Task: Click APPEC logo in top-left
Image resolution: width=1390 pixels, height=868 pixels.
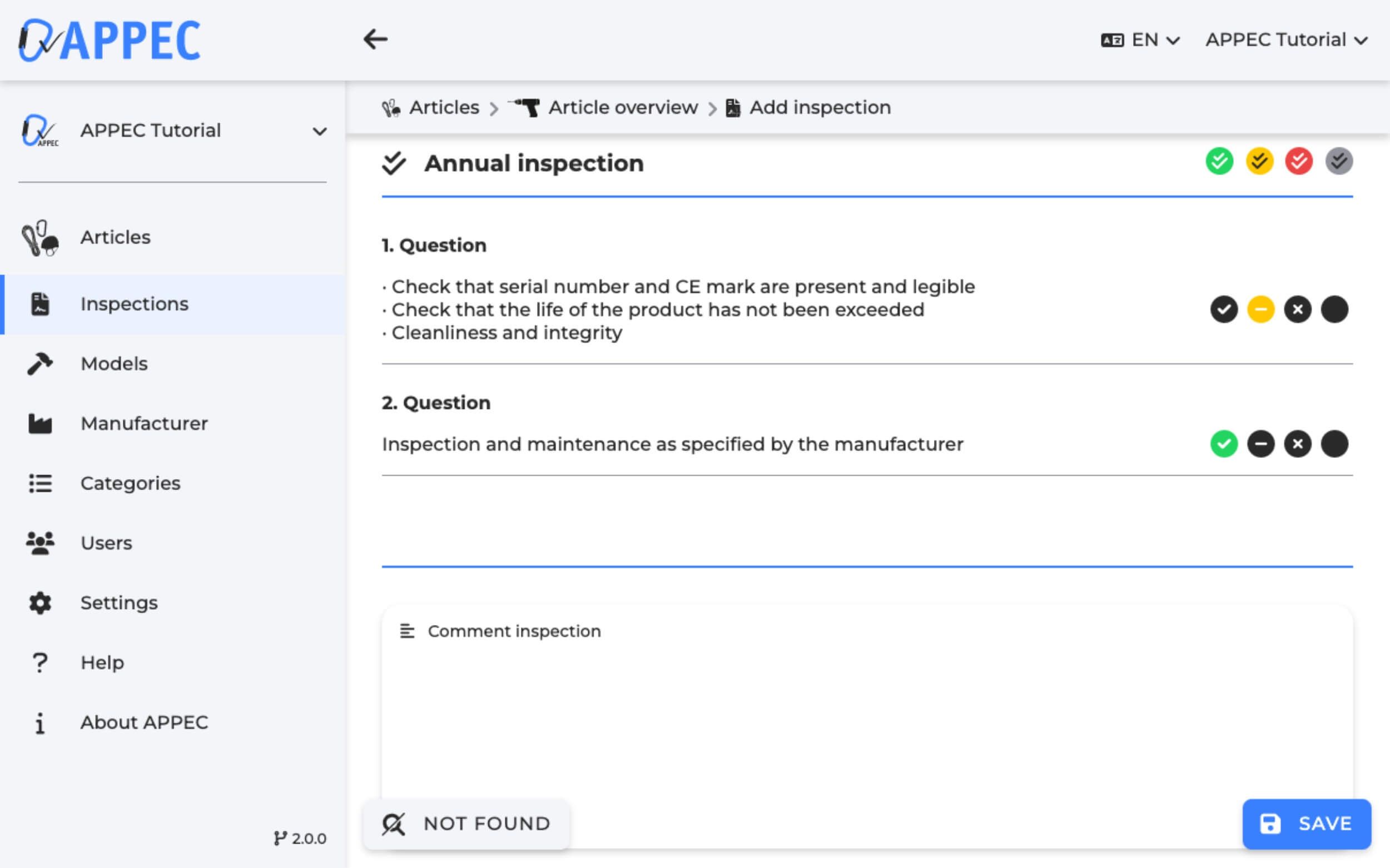Action: pos(109,39)
